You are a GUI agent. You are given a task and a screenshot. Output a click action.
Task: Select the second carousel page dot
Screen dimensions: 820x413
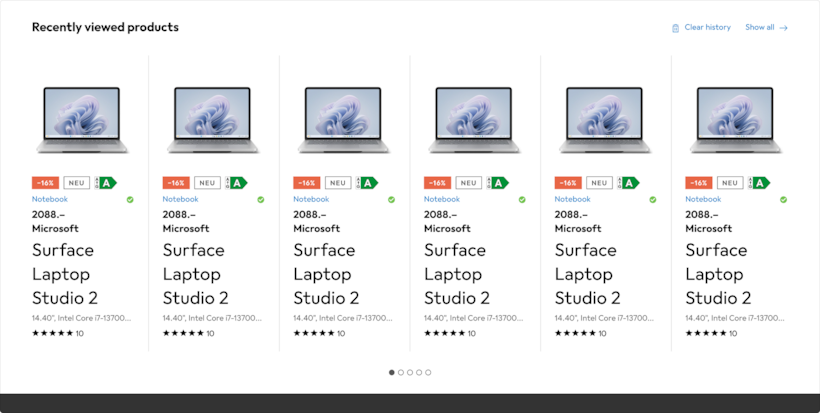click(x=401, y=372)
